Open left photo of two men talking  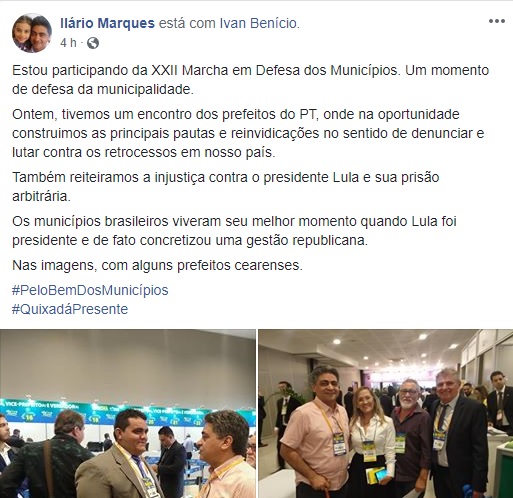128,414
